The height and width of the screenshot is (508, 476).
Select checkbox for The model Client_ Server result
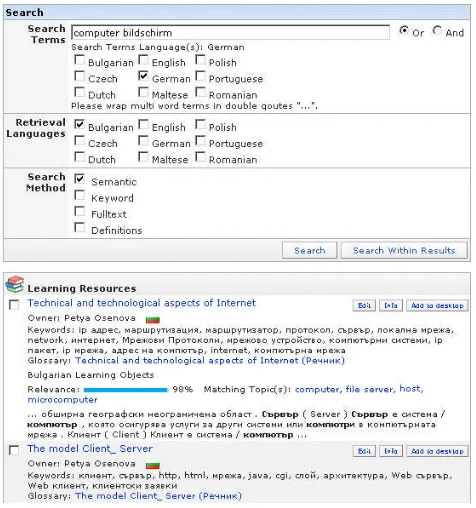point(14,450)
